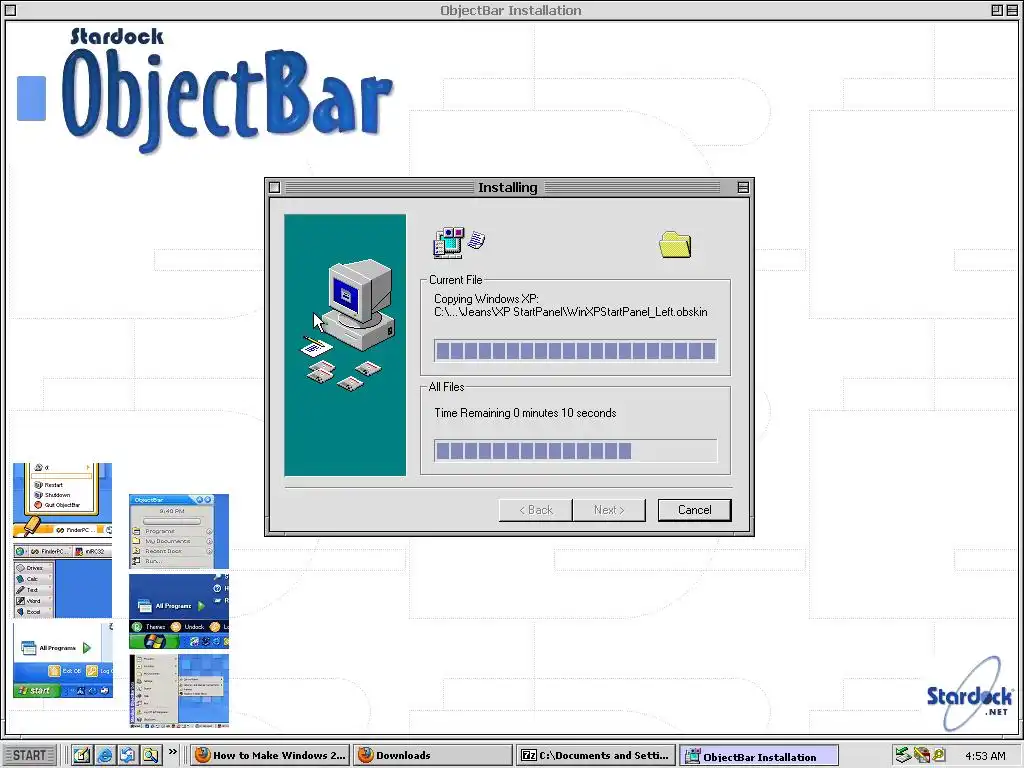This screenshot has width=1024, height=768.
Task: Click the computer setup illustration
Action: pos(345,345)
